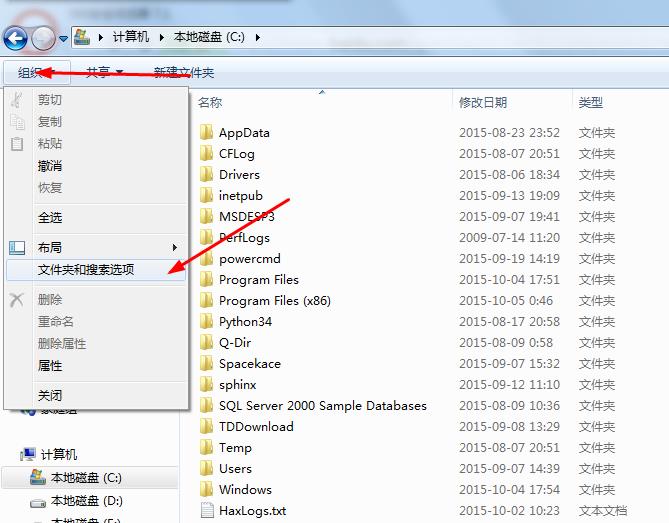Click the 新建文件夹 button
Viewport: 669px width, 523px height.
click(x=183, y=73)
